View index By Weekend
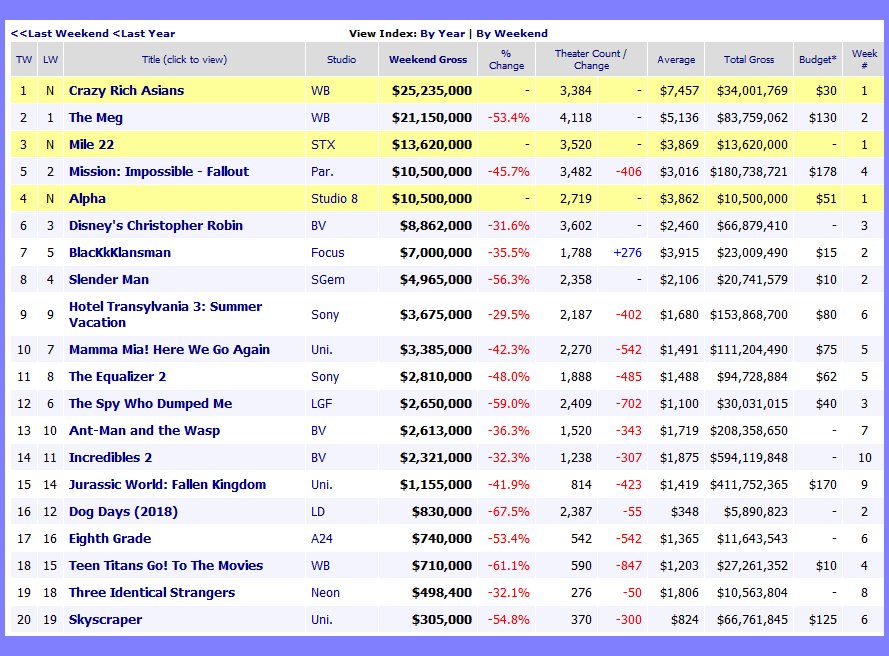The height and width of the screenshot is (656, 889). click(511, 33)
